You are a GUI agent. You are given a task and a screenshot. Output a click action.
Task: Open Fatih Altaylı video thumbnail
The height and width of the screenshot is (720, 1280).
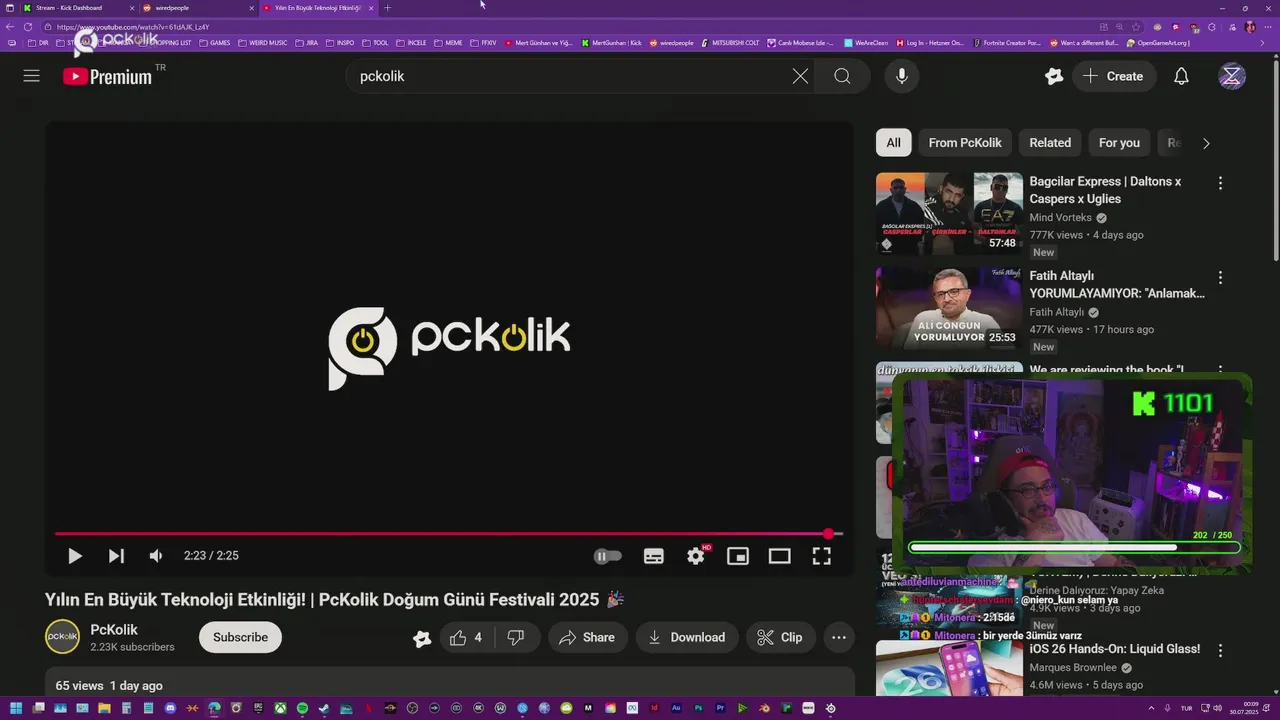pyautogui.click(x=949, y=307)
